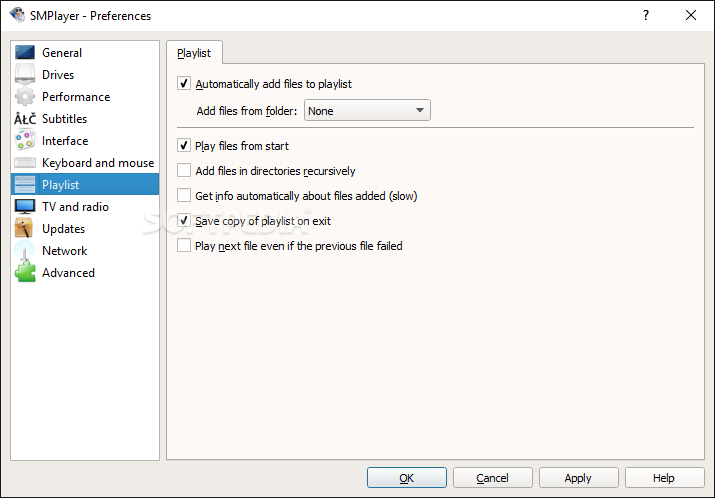715x498 pixels.
Task: Select the Network antenna icon
Action: [25, 251]
